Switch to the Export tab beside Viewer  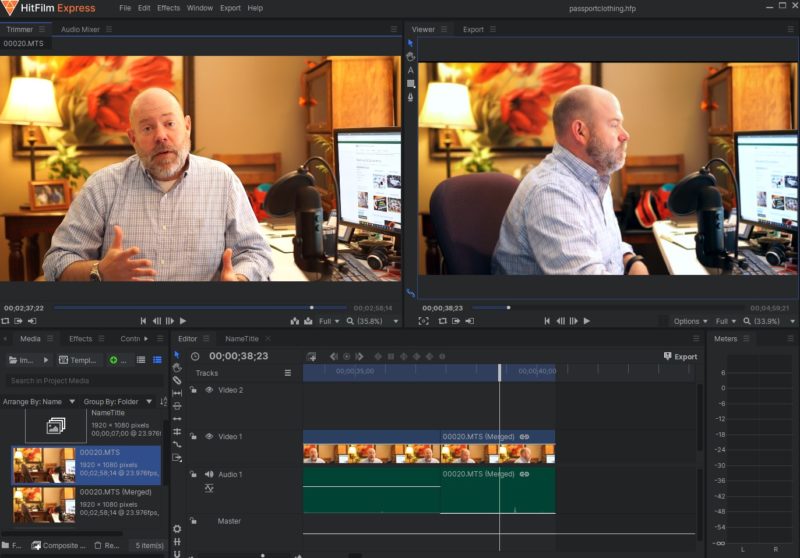click(x=473, y=29)
